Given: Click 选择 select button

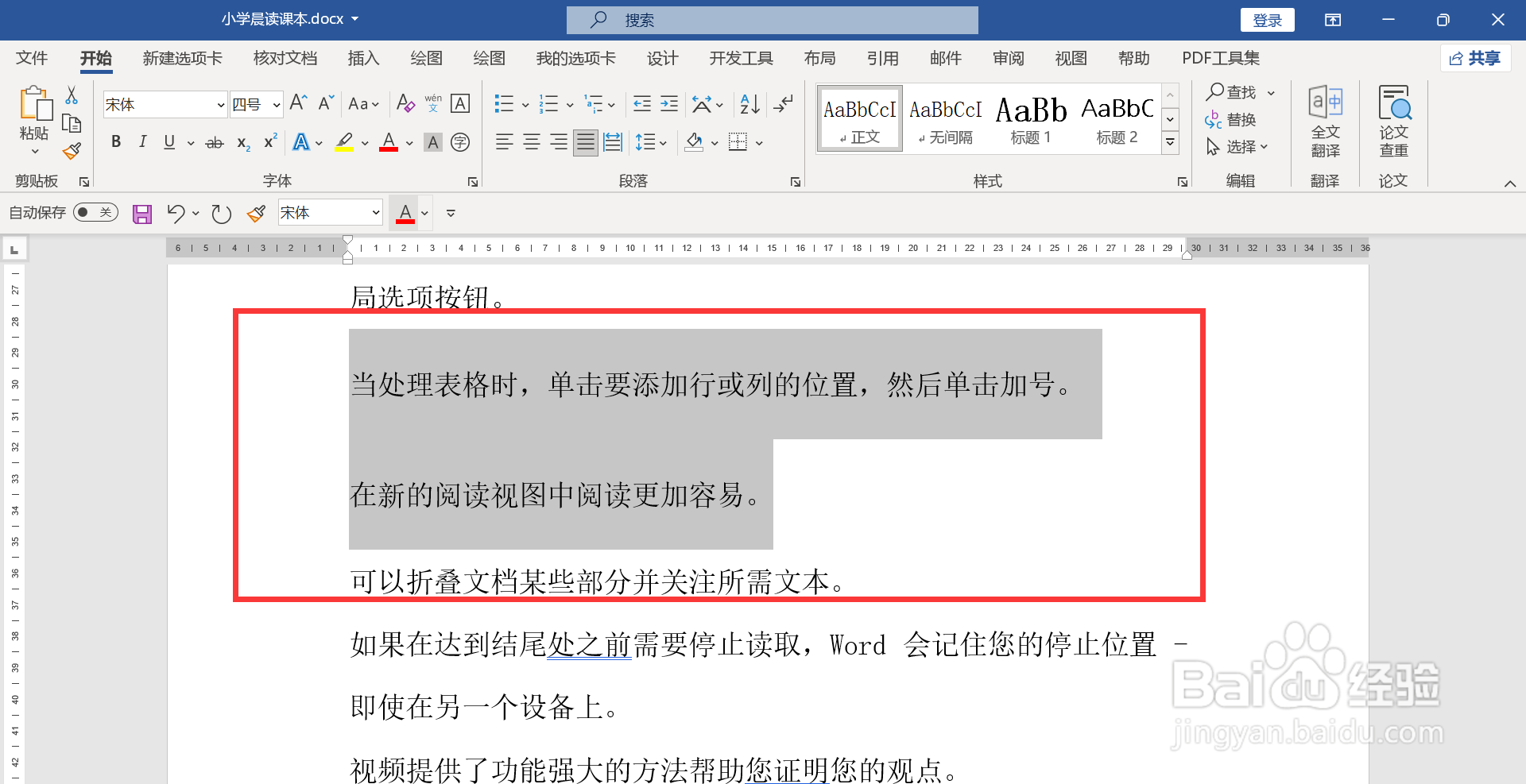Looking at the screenshot, I should [x=1237, y=147].
